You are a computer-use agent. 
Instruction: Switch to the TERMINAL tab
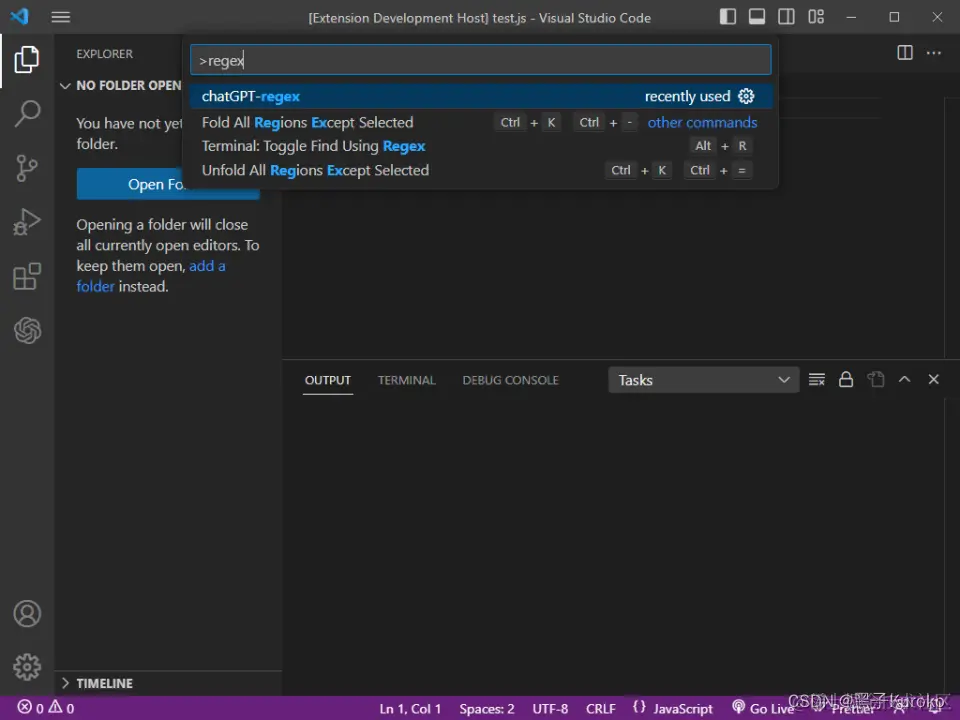[407, 380]
